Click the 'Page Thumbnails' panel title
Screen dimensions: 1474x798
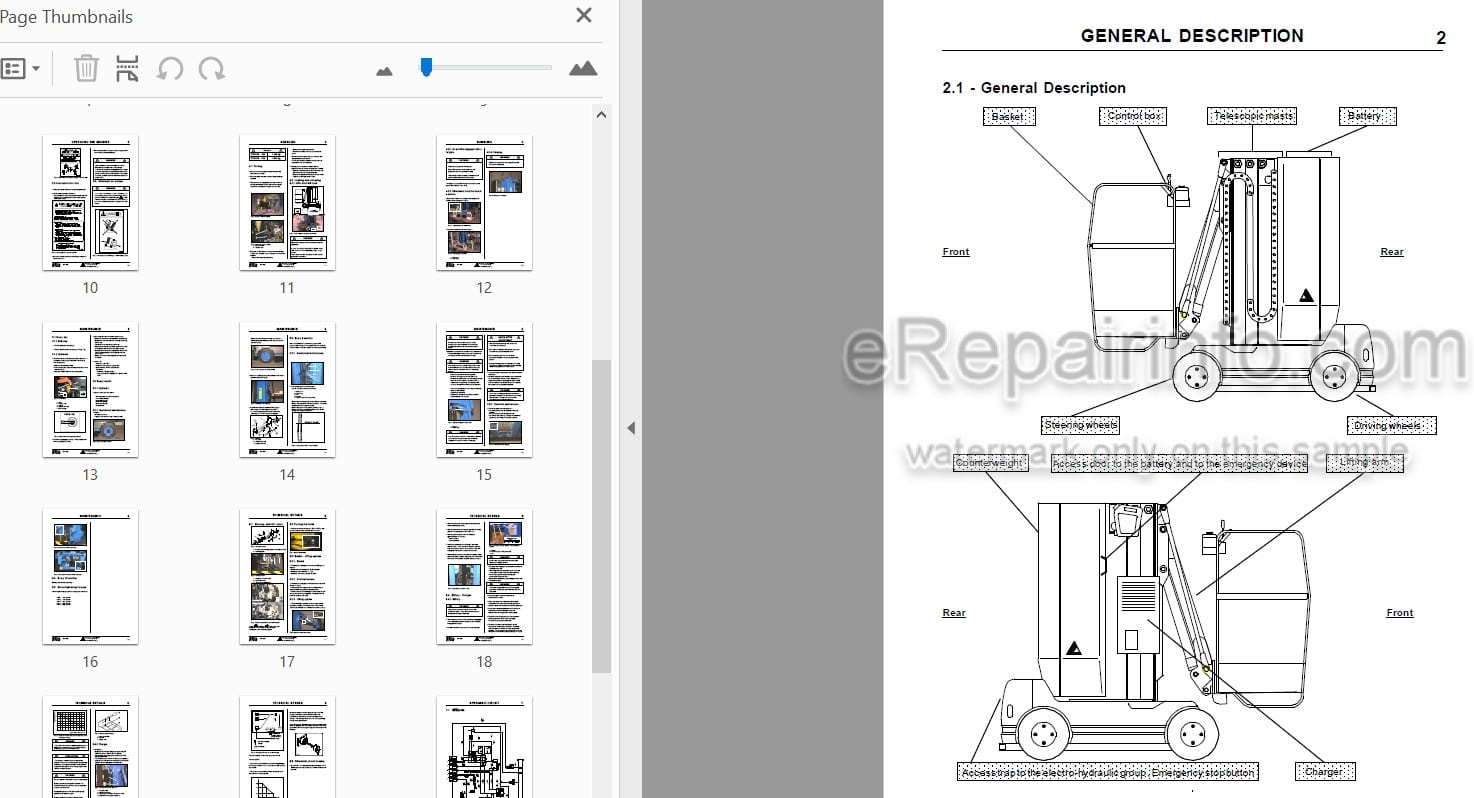(x=66, y=17)
